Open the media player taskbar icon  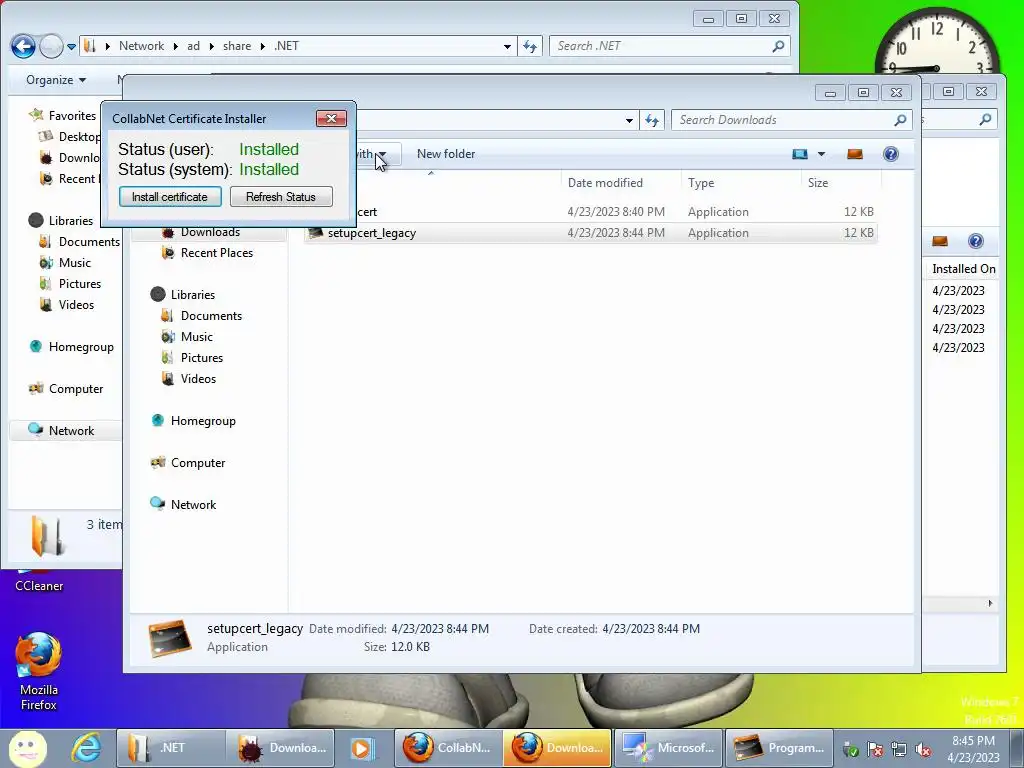pos(362,748)
